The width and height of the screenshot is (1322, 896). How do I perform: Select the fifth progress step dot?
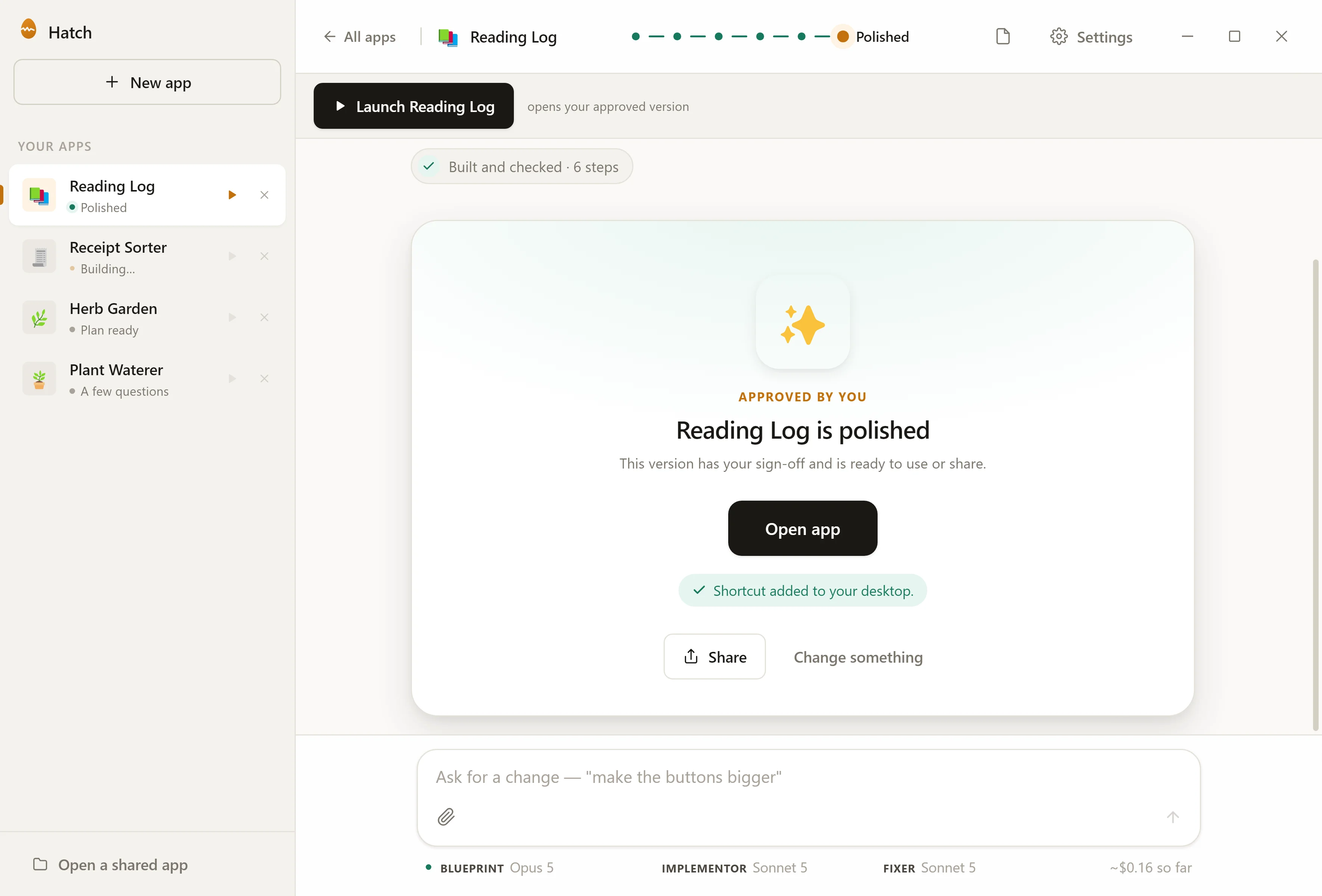[801, 36]
